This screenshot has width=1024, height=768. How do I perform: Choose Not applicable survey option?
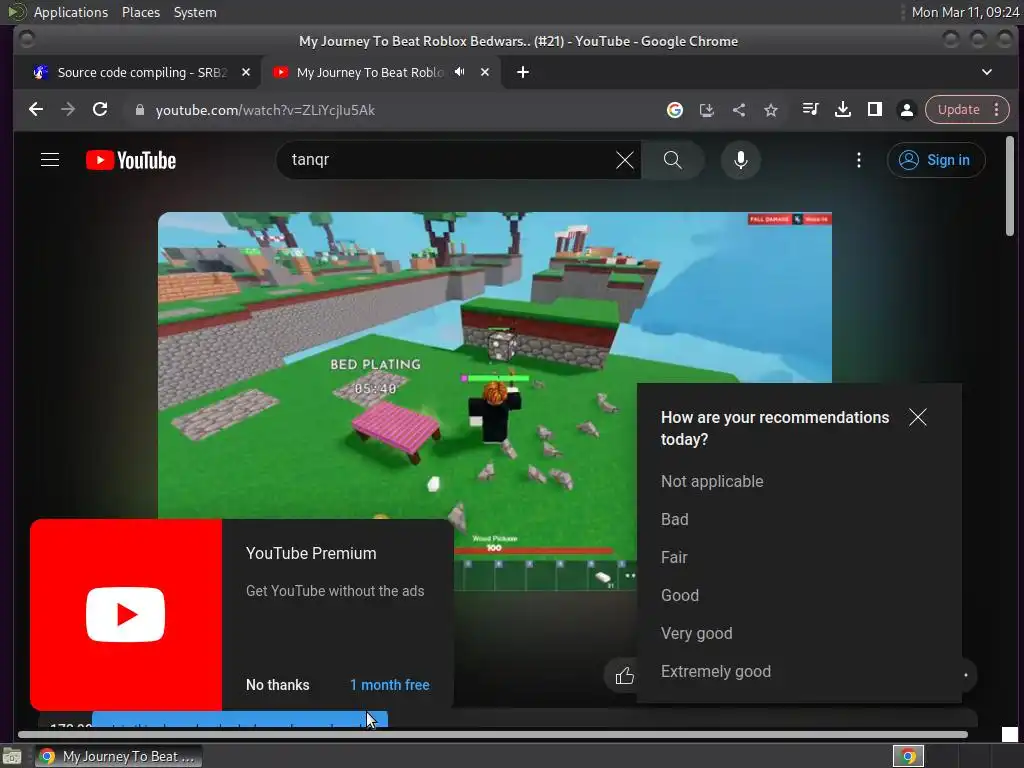point(712,481)
